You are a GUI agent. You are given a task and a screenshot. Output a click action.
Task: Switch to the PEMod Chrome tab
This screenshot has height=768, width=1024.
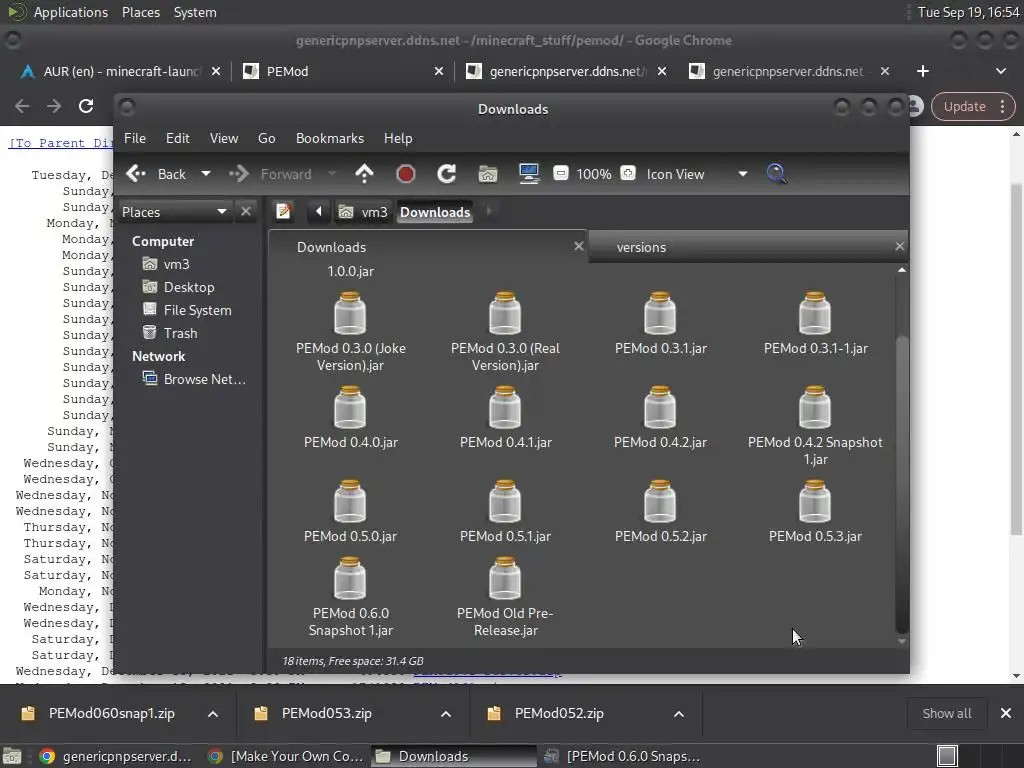342,71
